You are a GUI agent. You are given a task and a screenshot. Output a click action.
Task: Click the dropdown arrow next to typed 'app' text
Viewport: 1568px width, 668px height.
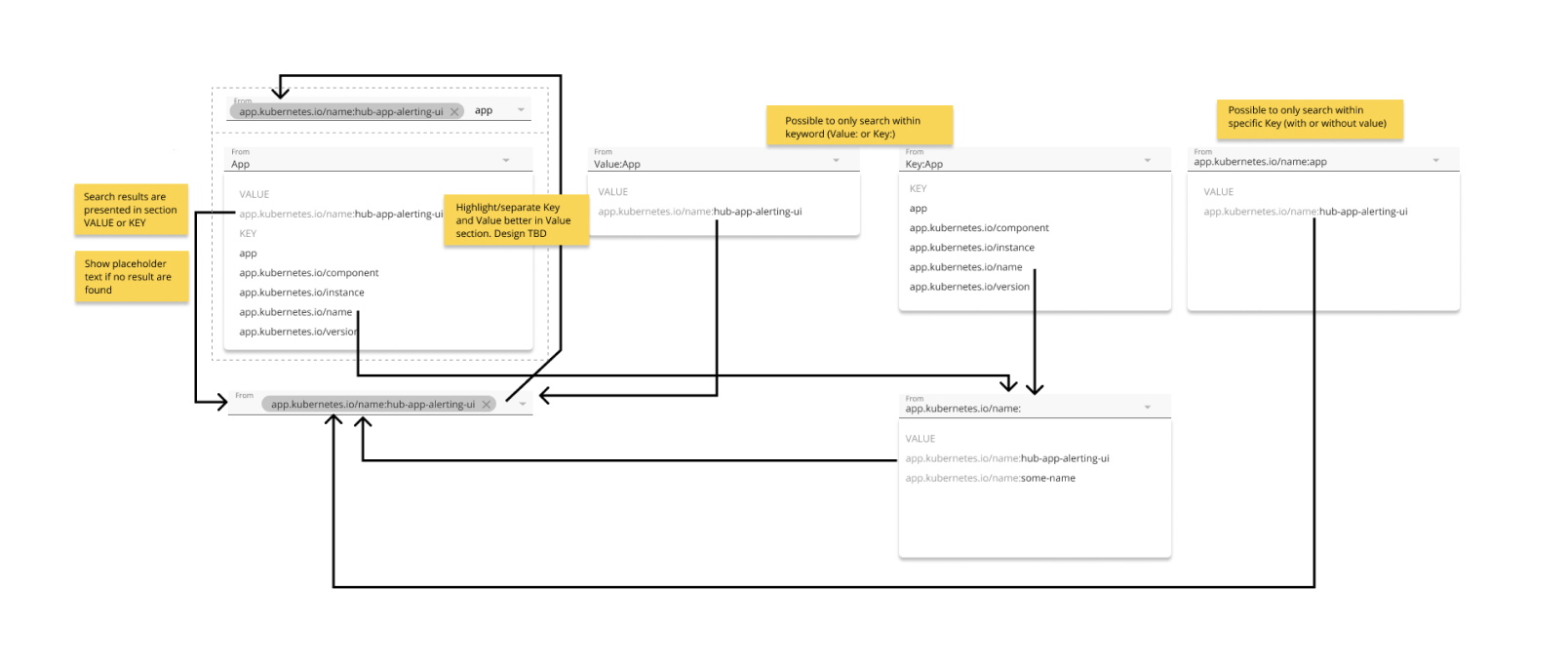[521, 110]
